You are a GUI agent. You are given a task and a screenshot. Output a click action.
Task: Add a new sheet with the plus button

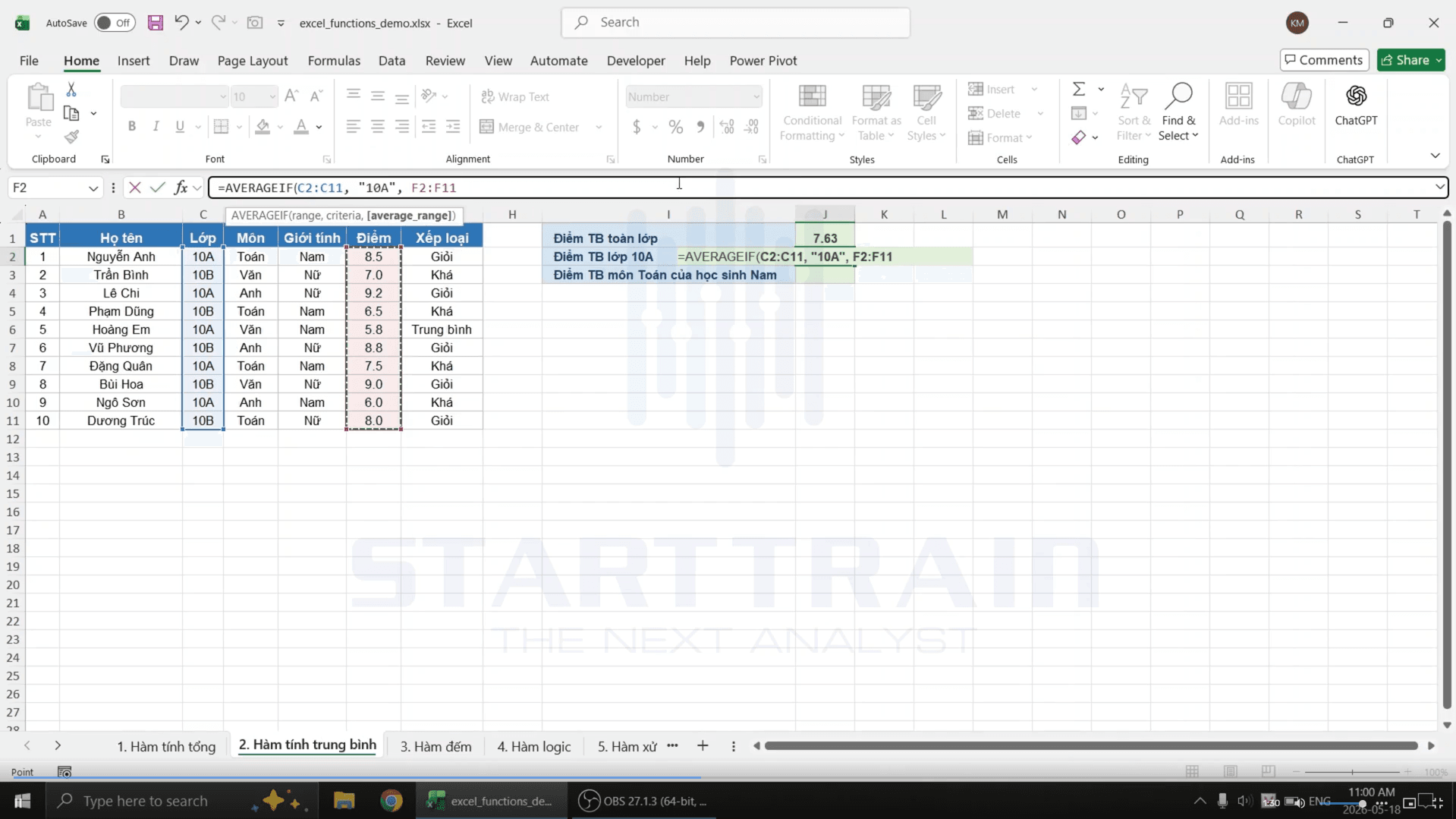(703, 746)
